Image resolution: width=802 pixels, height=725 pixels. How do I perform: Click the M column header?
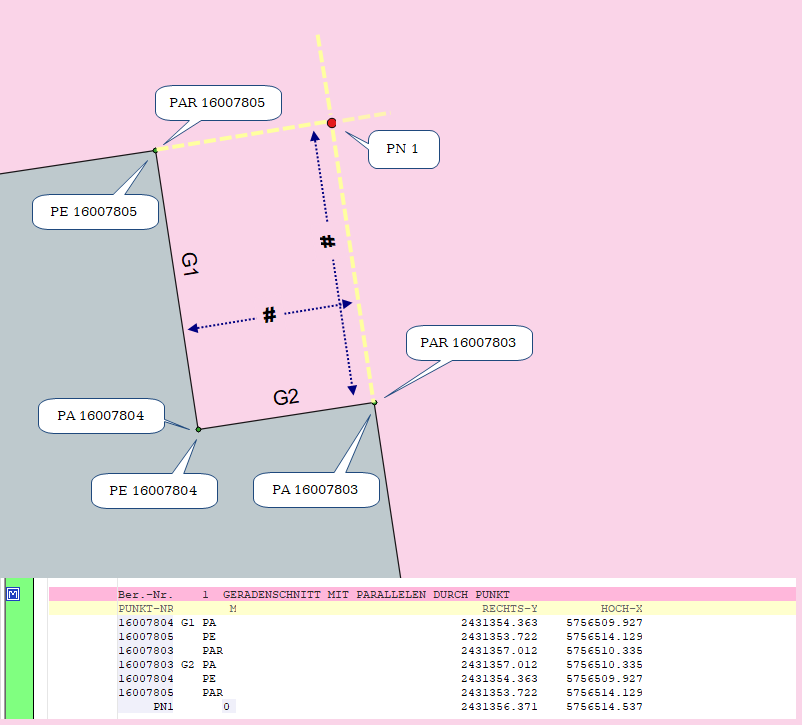(x=233, y=609)
